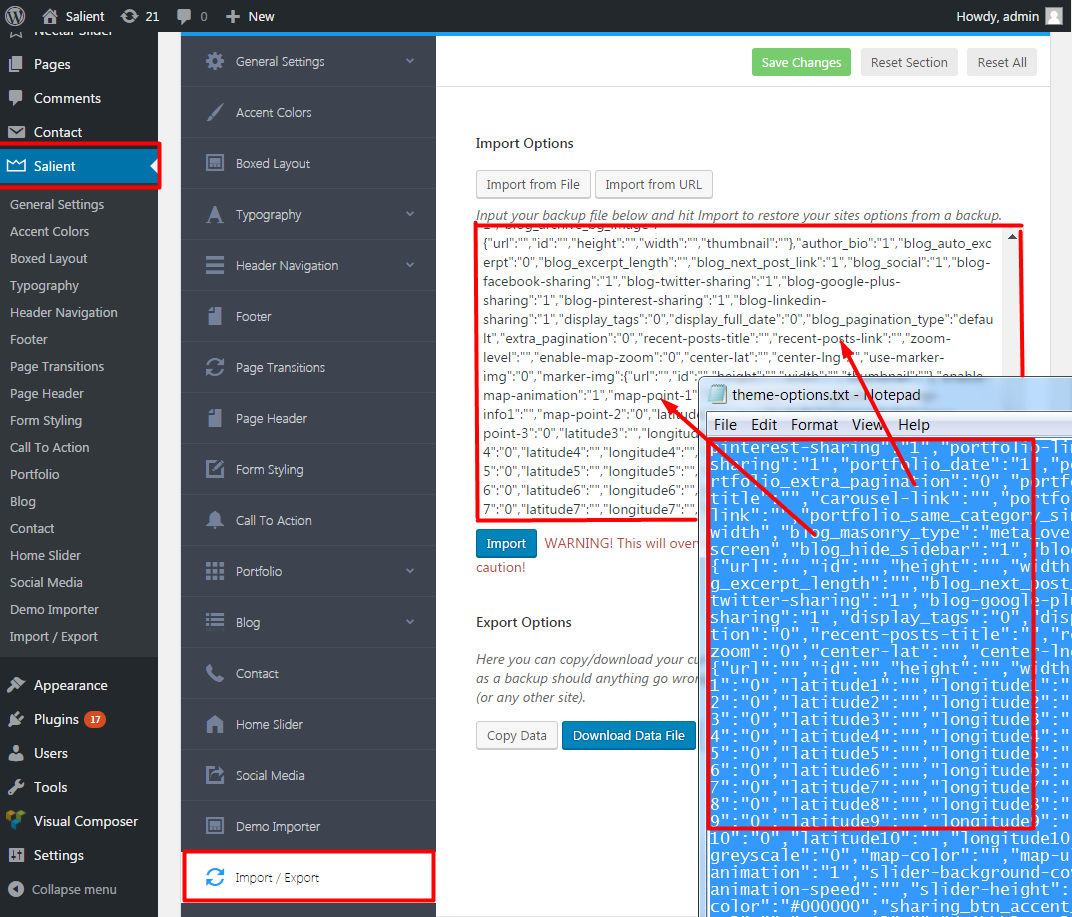1072x917 pixels.
Task: Open Home Slider link in left submenu
Action: pyautogui.click(x=45, y=555)
